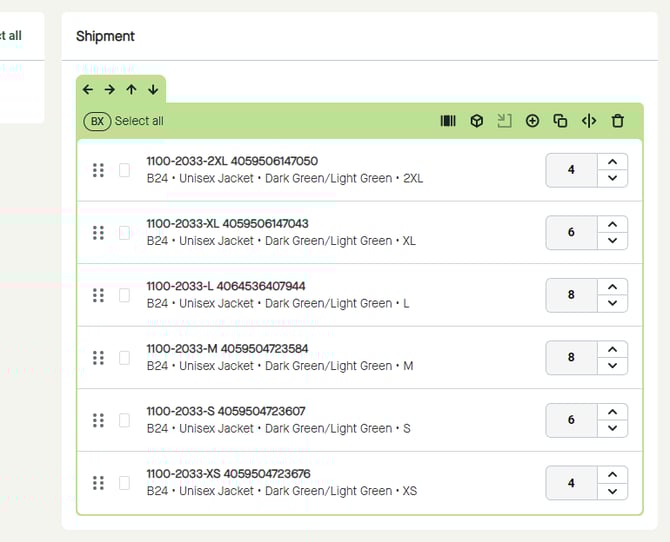
Task: Tick the checkbox for 1100-2033-L
Action: click(125, 295)
